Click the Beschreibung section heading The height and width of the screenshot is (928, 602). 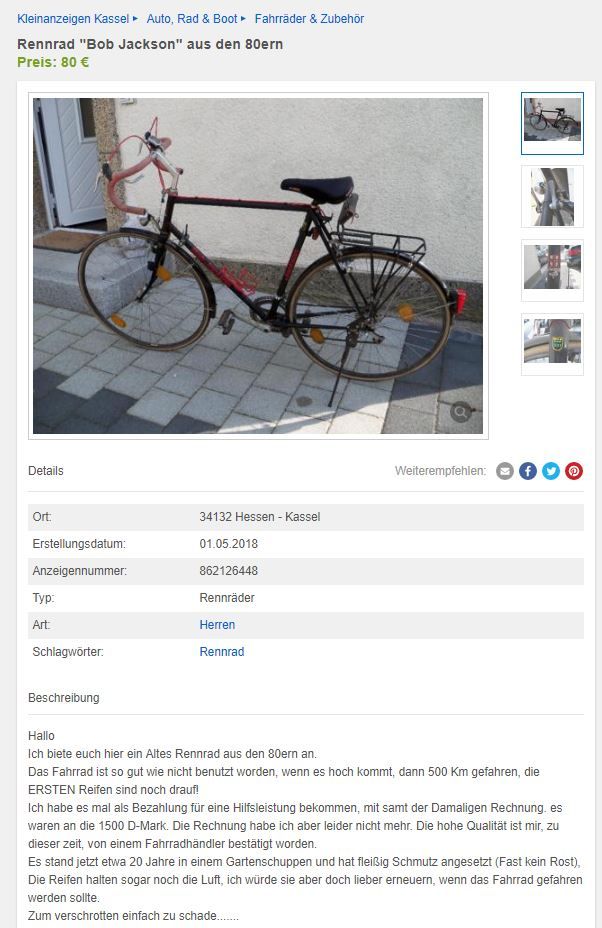64,698
